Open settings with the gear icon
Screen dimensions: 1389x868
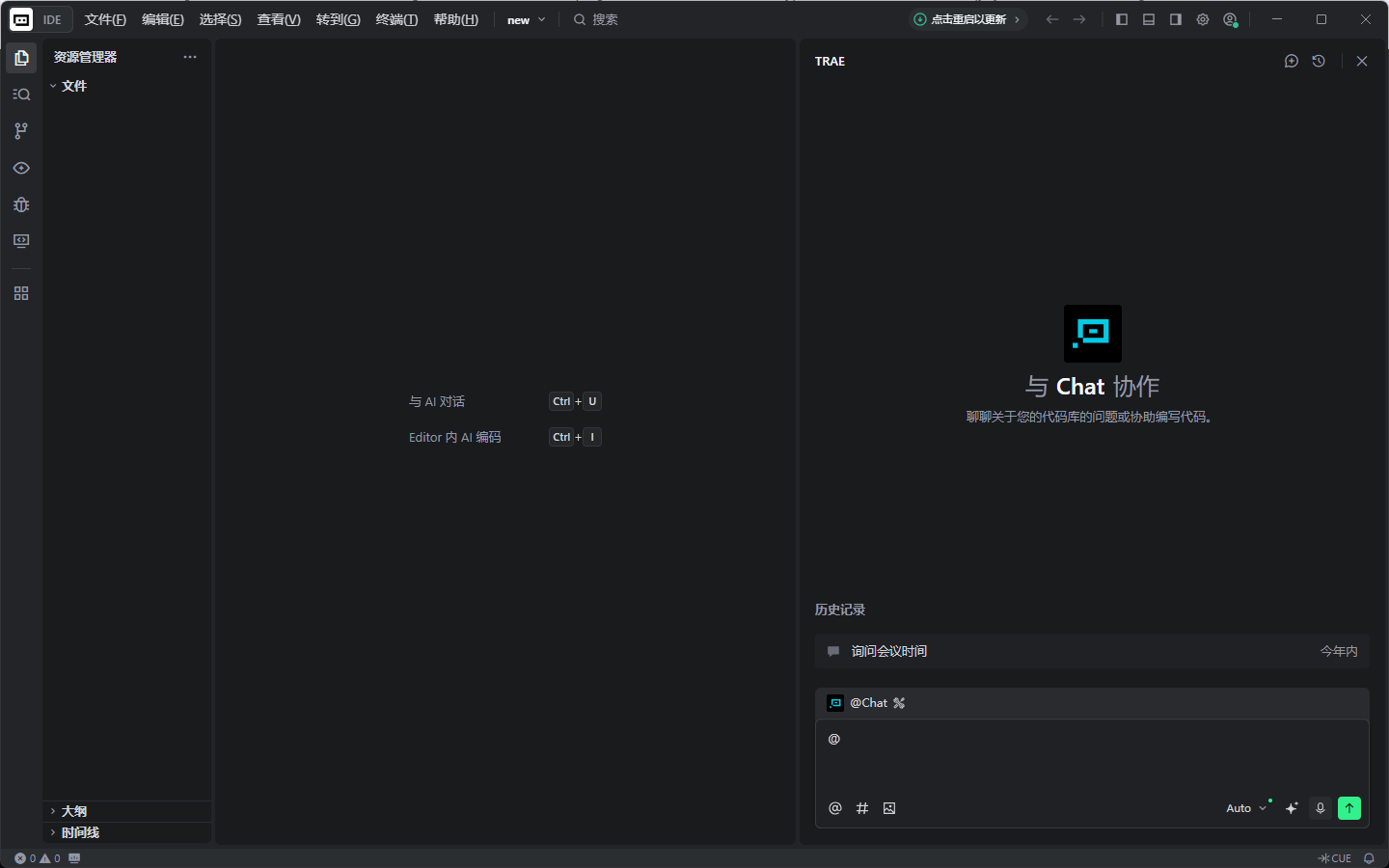(x=1203, y=19)
